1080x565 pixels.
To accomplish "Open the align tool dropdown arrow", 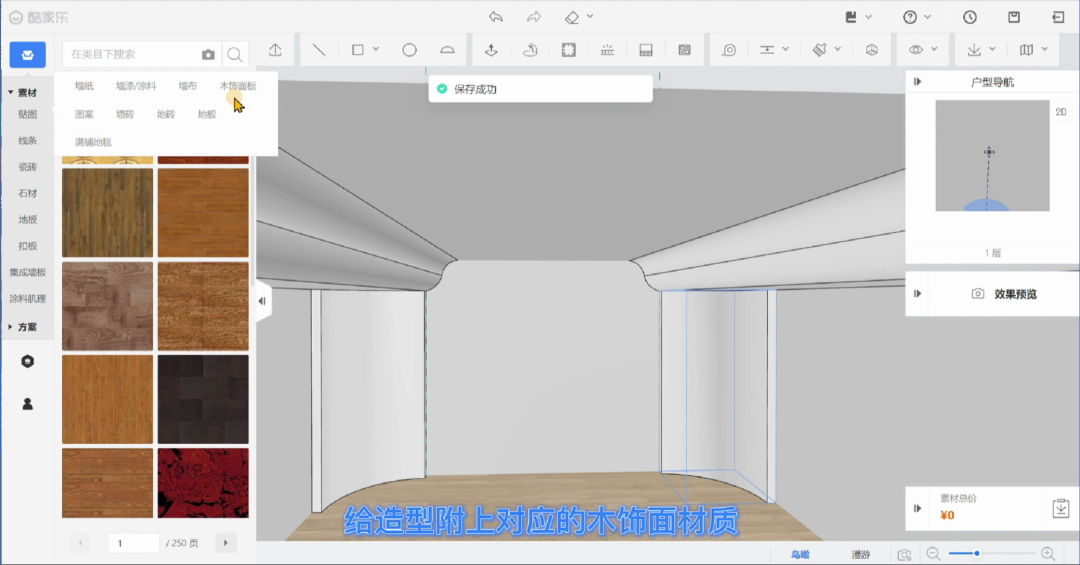I will click(785, 50).
